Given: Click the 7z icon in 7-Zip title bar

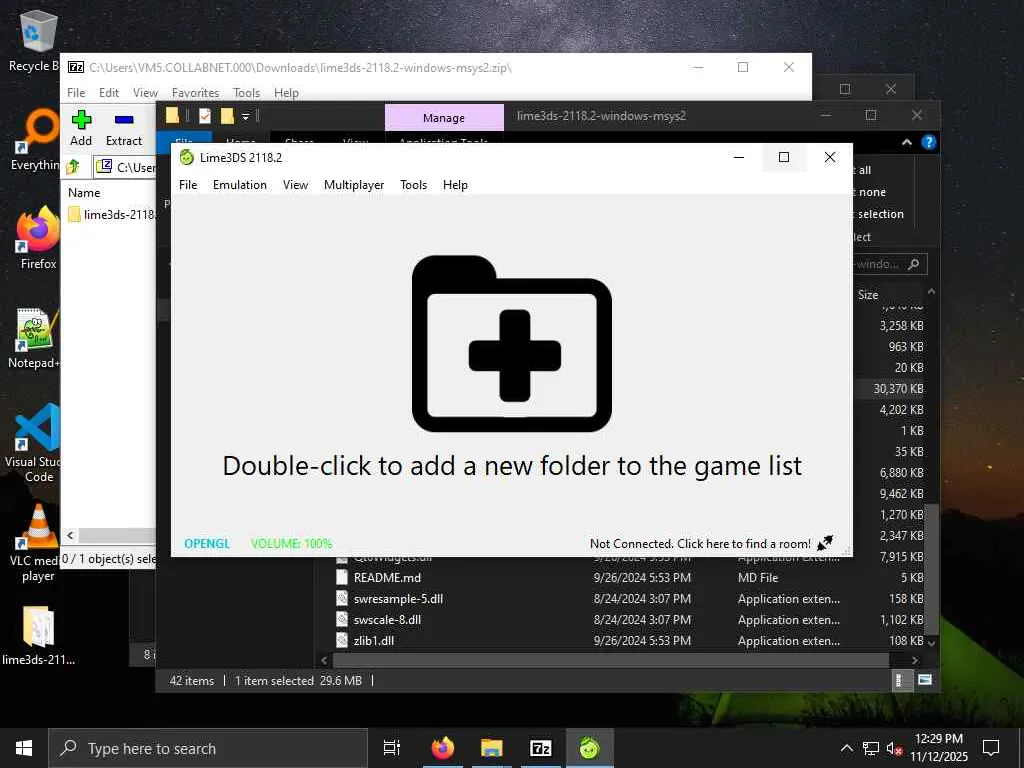Looking at the screenshot, I should (x=76, y=67).
